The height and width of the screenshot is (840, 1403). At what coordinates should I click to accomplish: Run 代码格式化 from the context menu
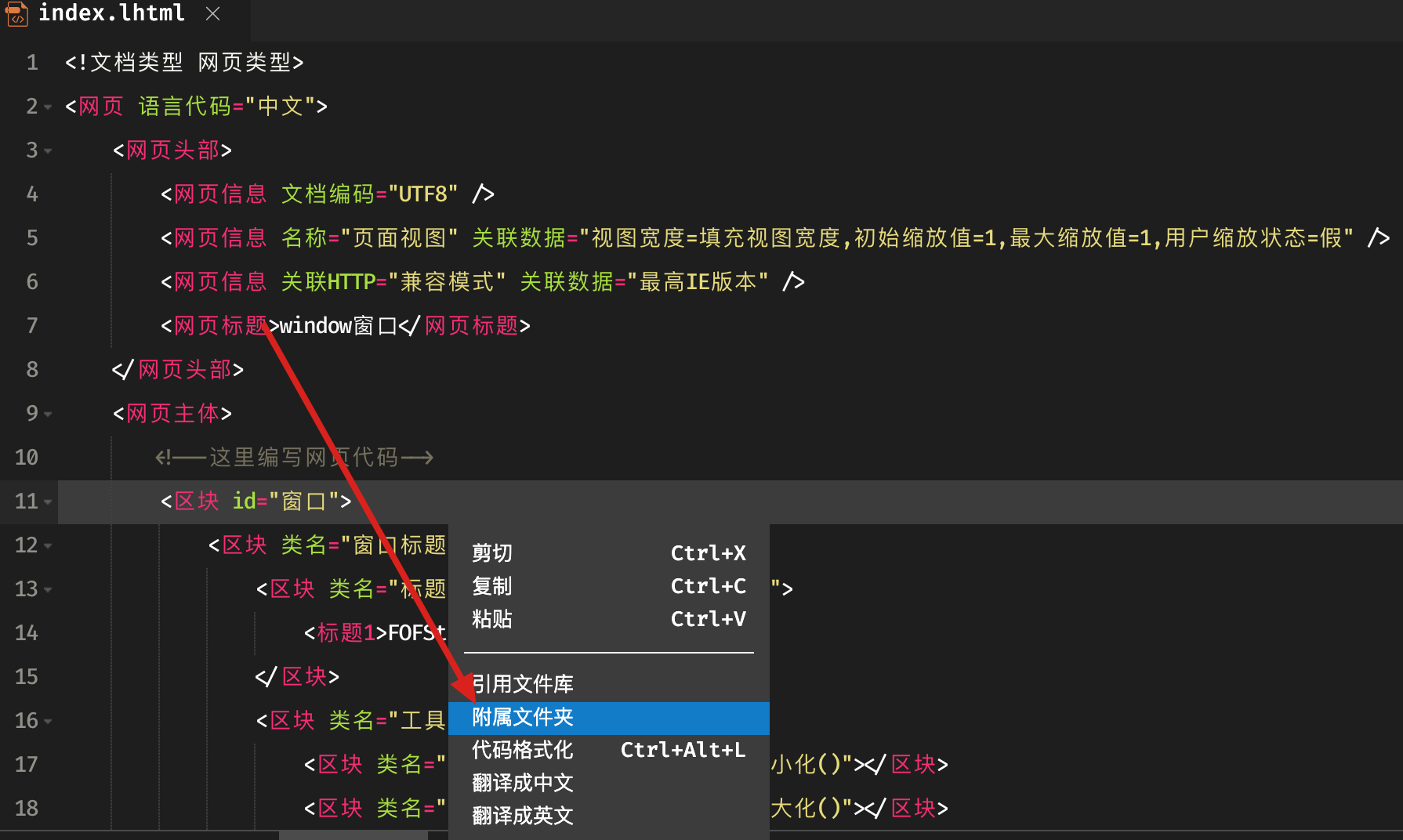click(x=609, y=750)
